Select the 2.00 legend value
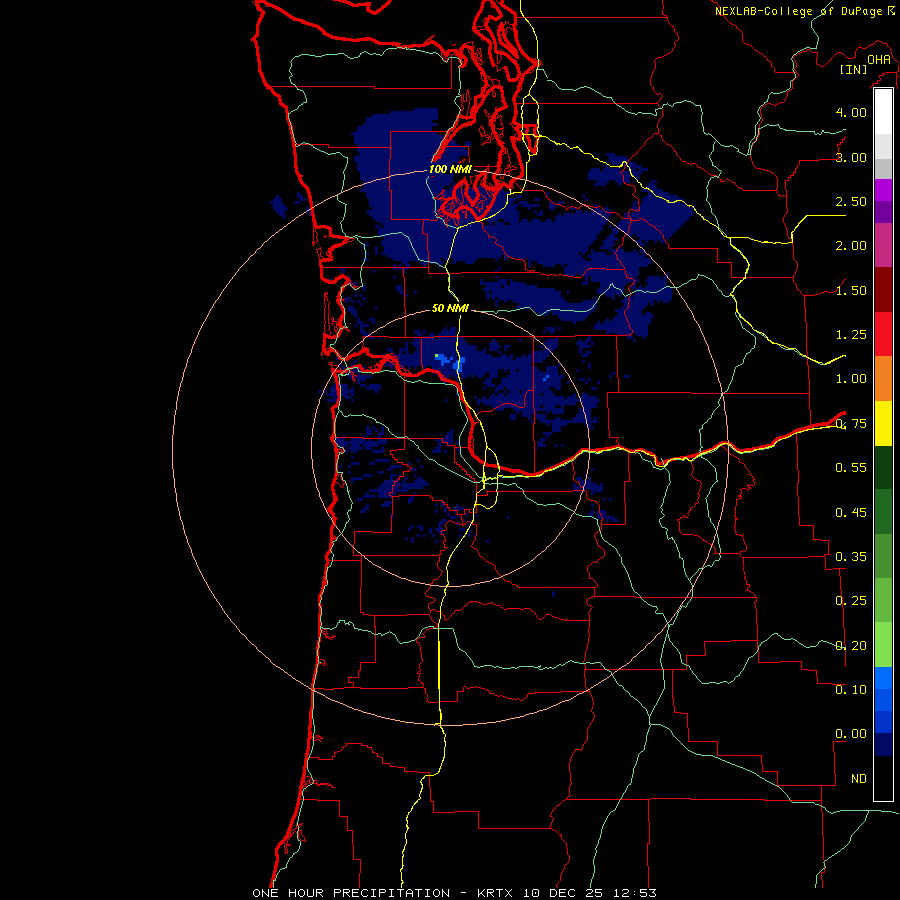 (851, 246)
